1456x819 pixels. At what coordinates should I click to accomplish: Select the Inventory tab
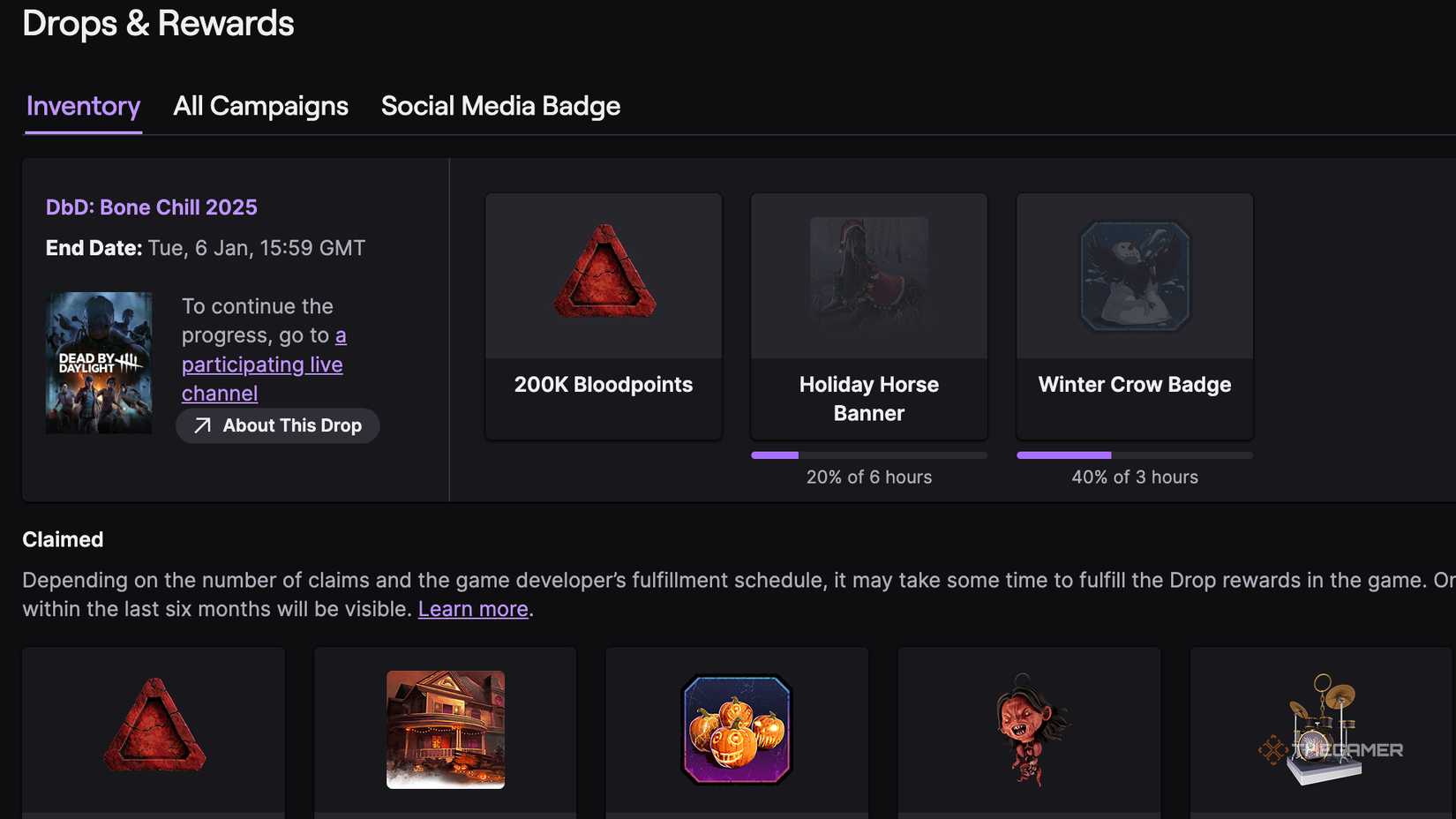83,106
